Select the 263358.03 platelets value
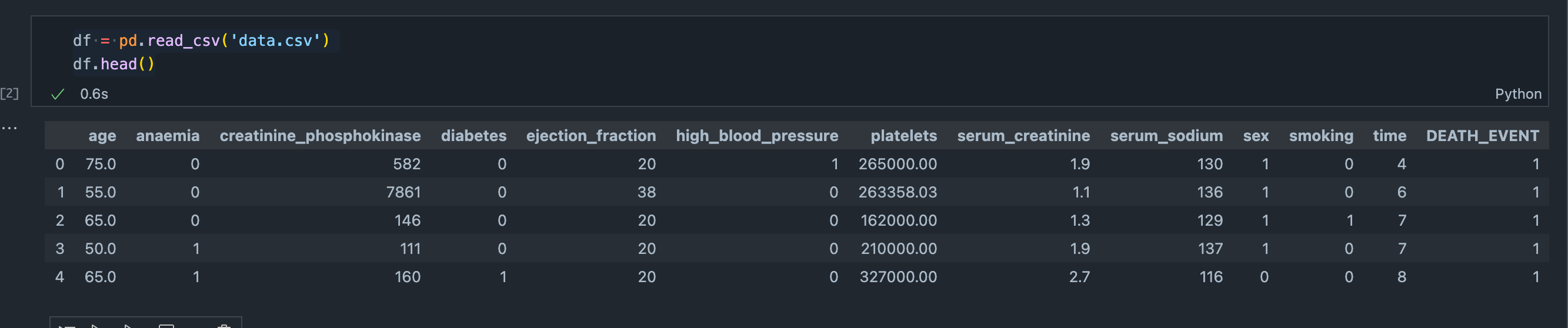1568x328 pixels. tap(897, 192)
